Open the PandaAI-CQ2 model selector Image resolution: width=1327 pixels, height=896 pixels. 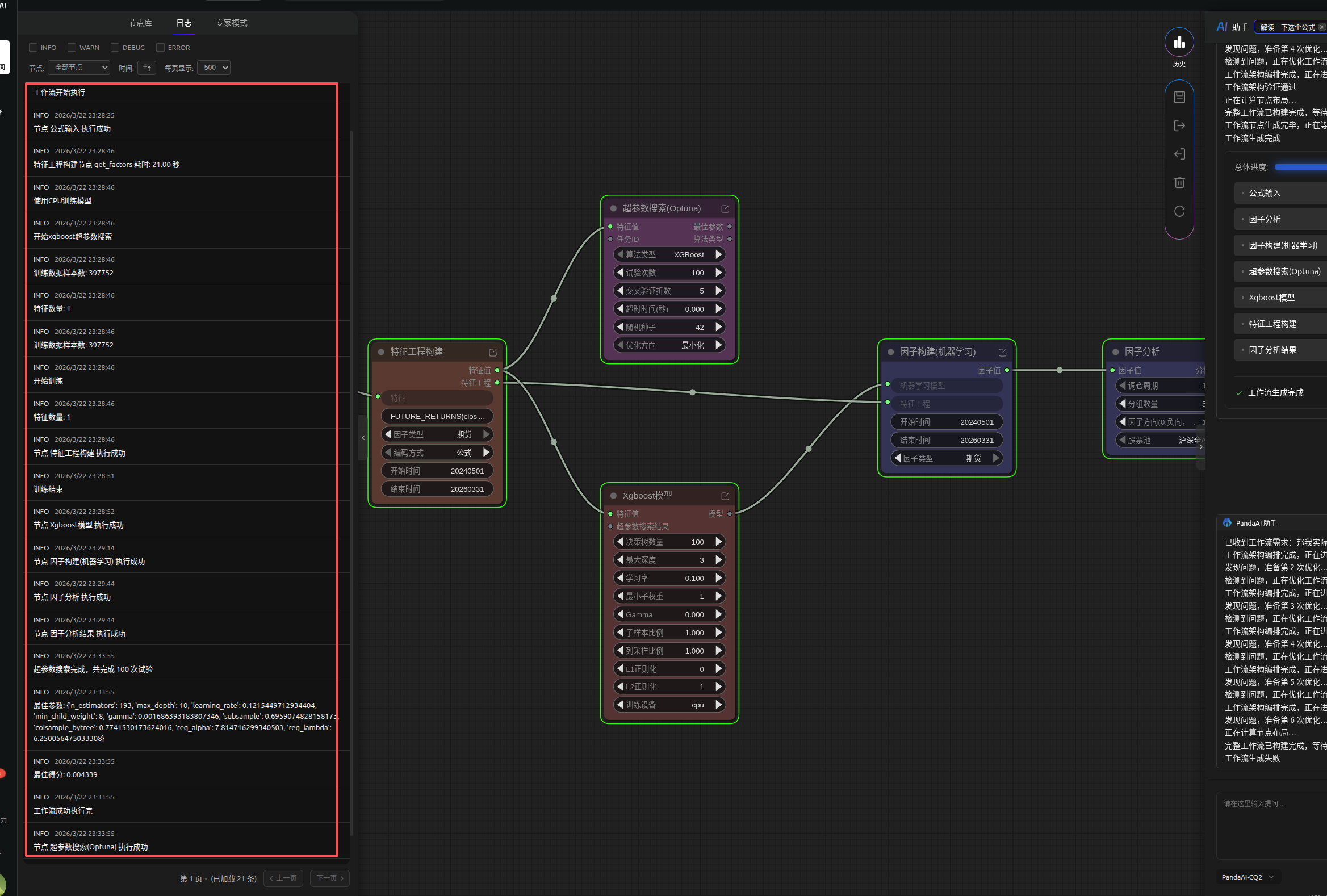(x=1248, y=877)
